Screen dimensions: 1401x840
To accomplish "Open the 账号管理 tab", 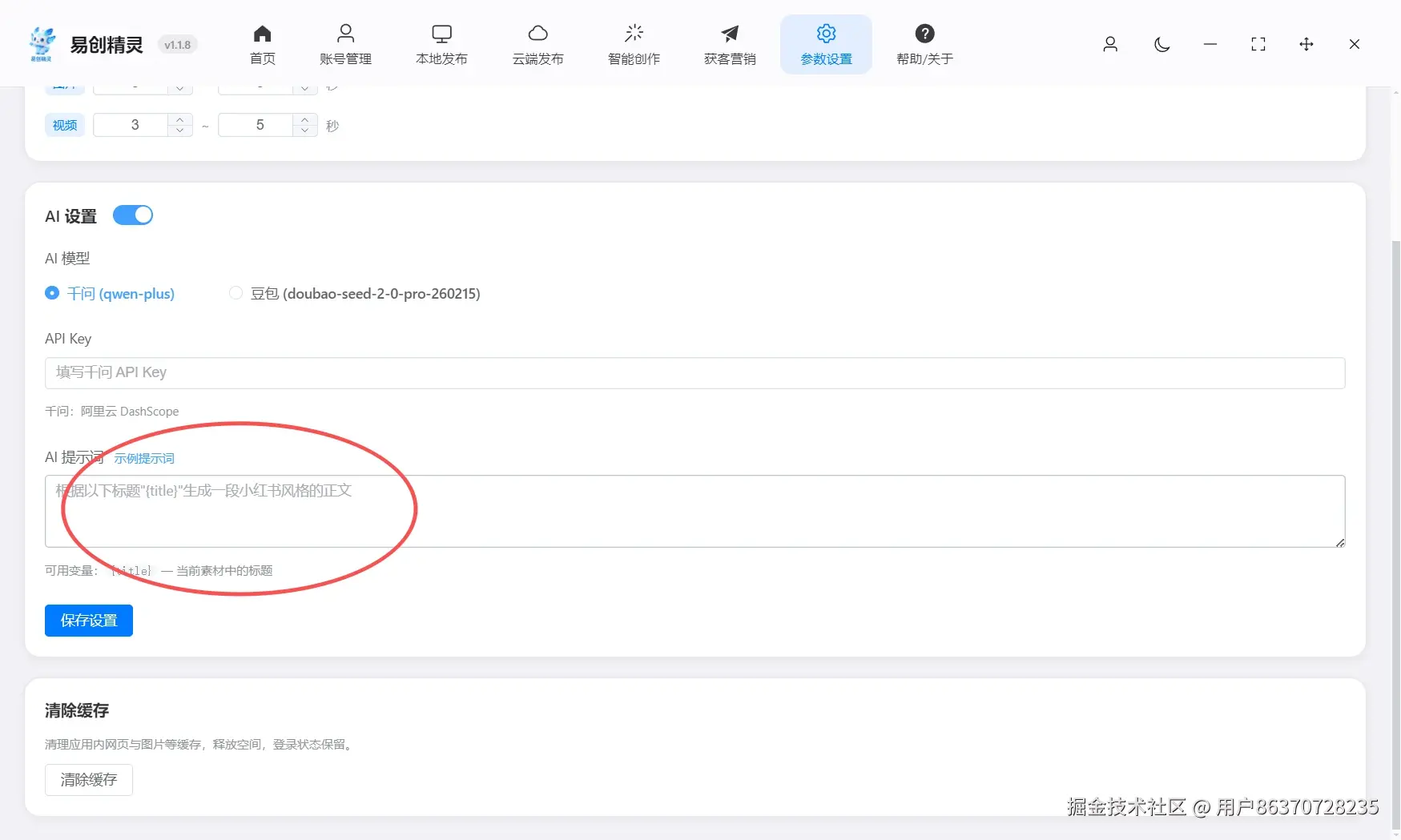I will coord(345,45).
